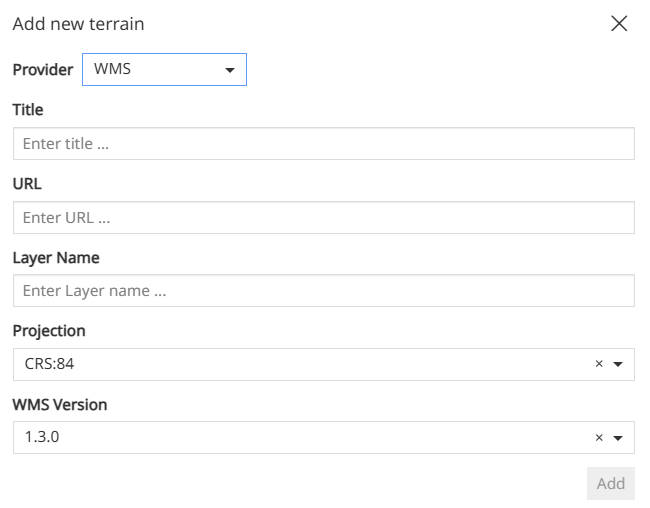
Task: Open the WMS Version select showing 1.3.0
Action: 300,437
